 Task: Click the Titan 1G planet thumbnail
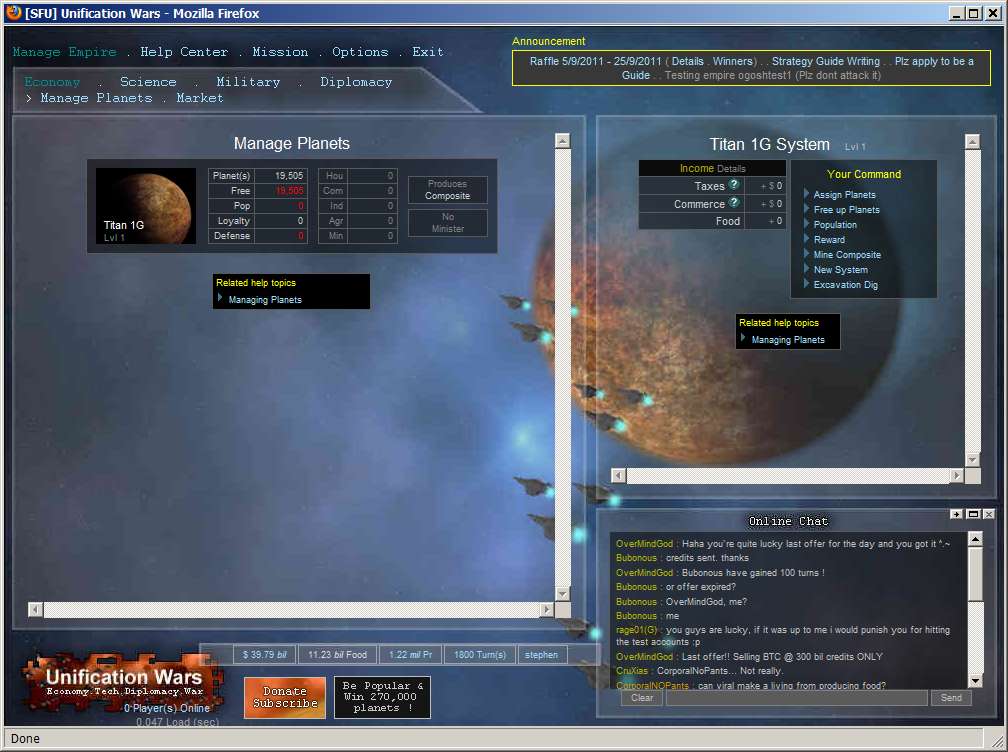point(146,205)
